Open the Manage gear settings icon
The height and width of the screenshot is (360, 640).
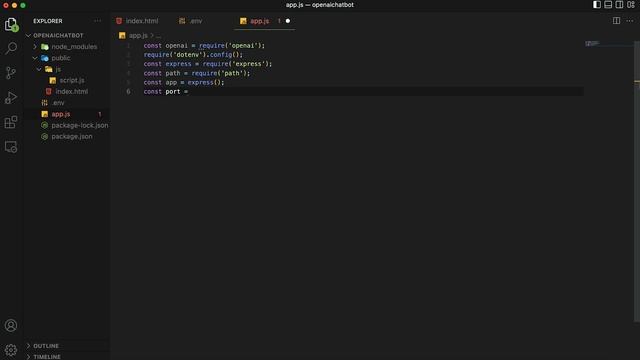pyautogui.click(x=11, y=350)
